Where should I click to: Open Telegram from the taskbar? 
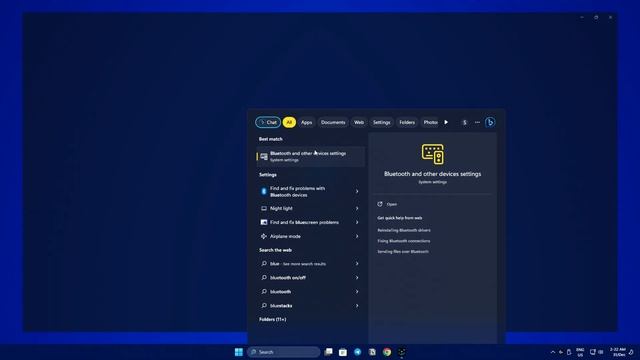point(358,352)
